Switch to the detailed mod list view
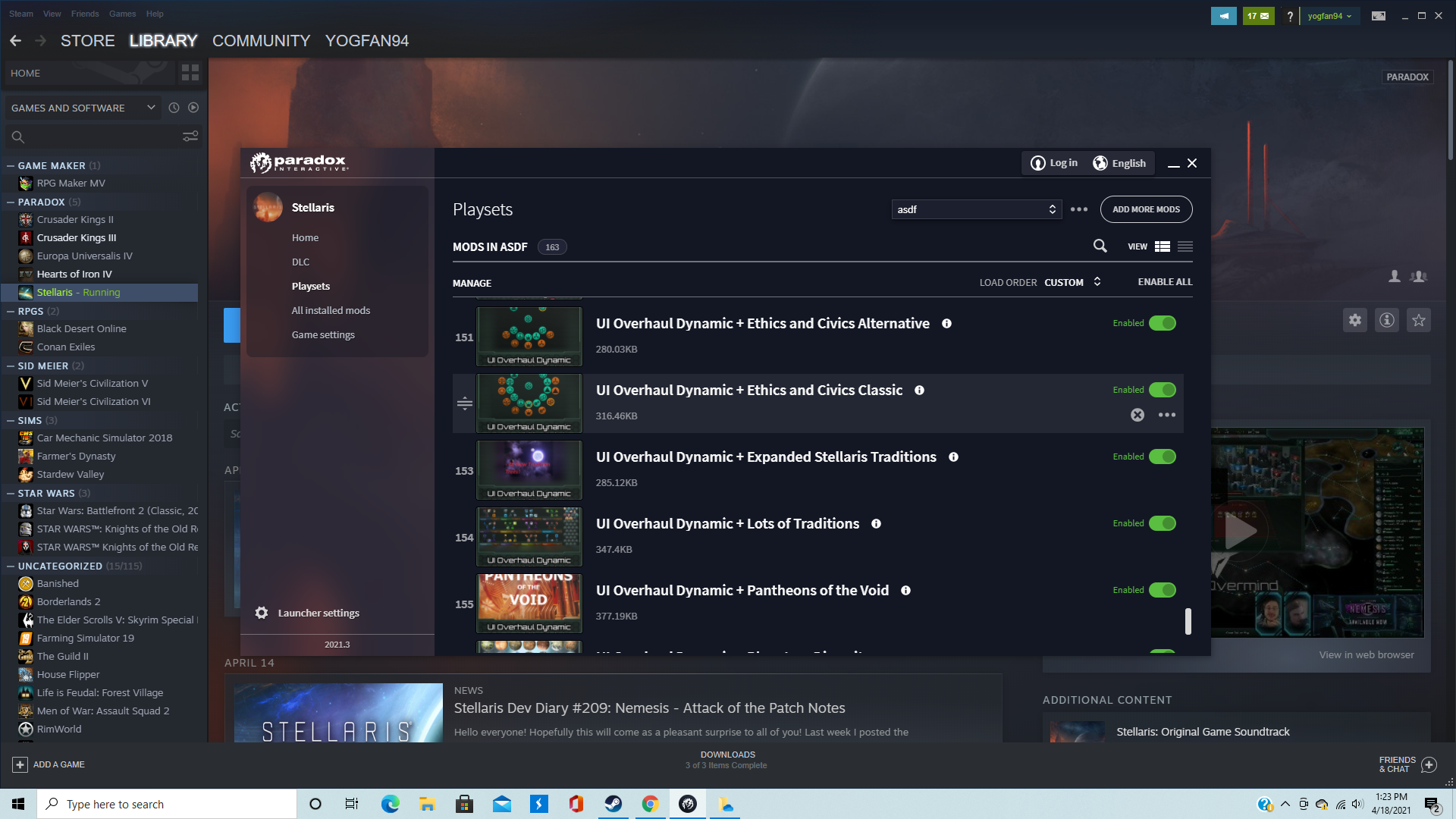This screenshot has height=819, width=1456. click(x=1163, y=246)
